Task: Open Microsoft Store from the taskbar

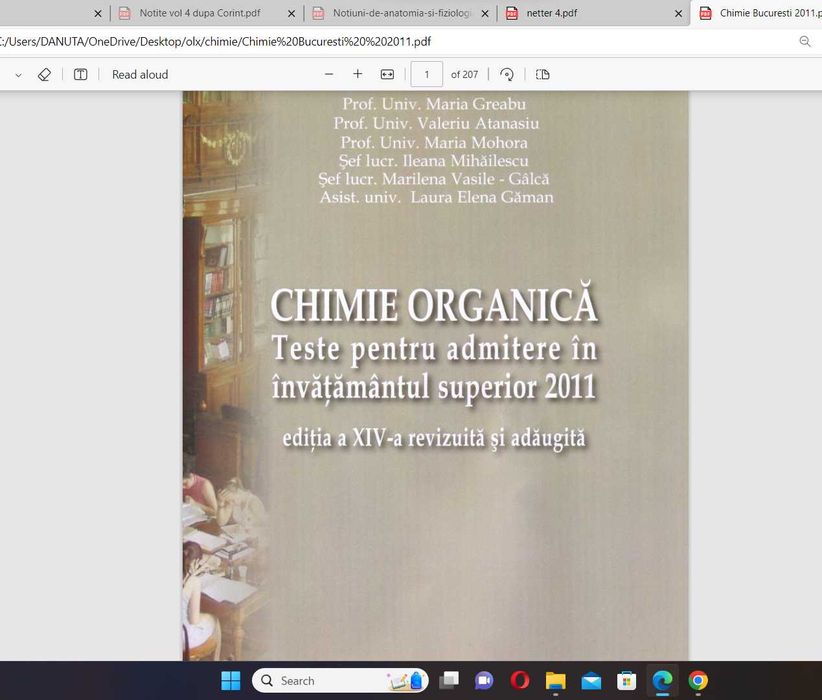Action: point(626,681)
